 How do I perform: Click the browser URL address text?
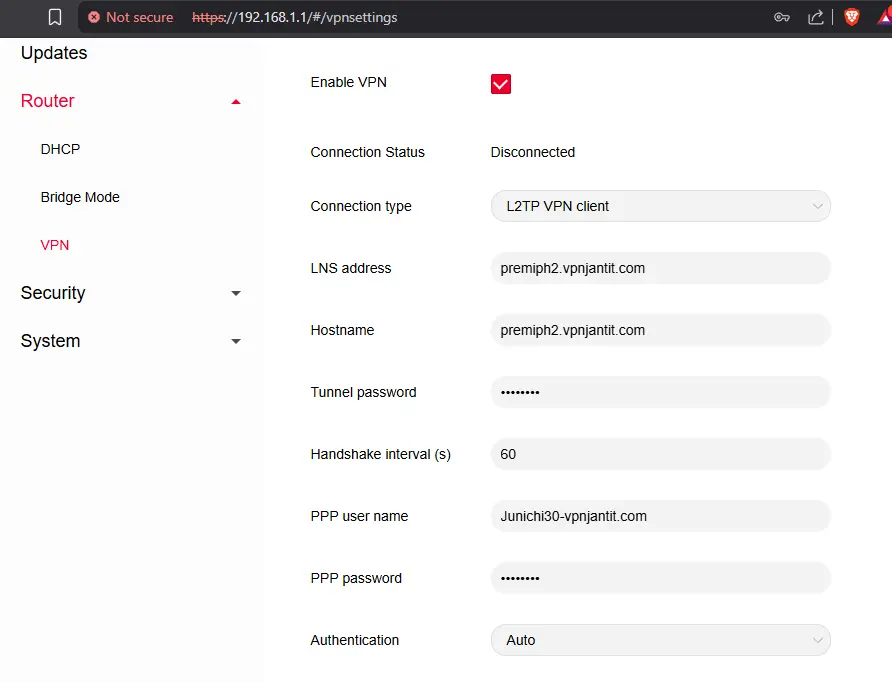295,17
